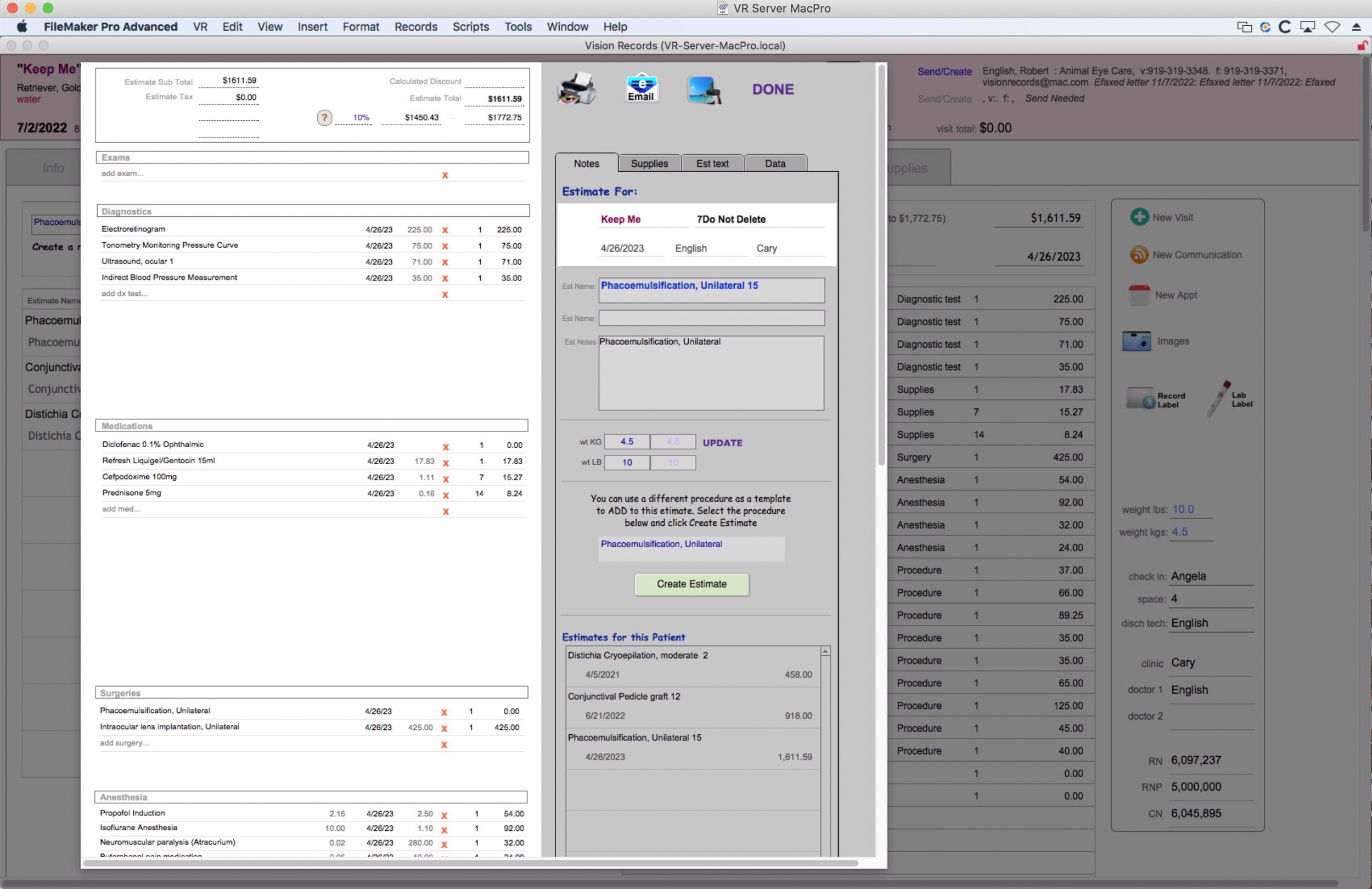Click the New Appt calendar icon

pyautogui.click(x=1139, y=295)
